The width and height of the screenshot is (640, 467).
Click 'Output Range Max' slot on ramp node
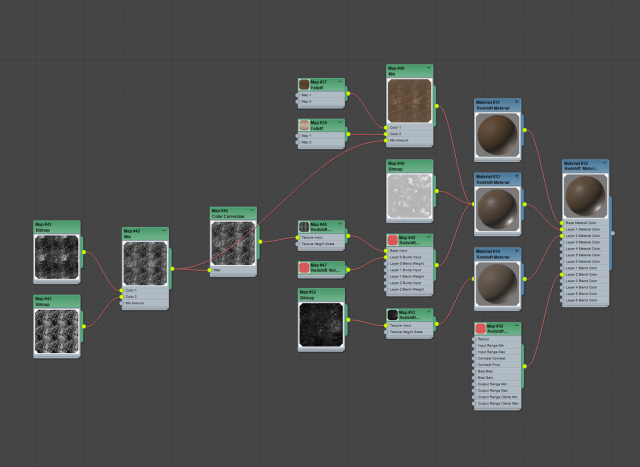pyautogui.click(x=498, y=391)
